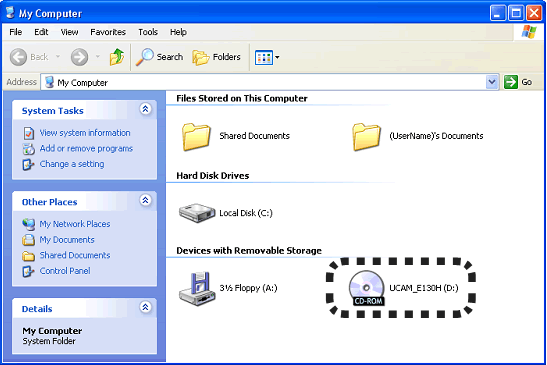Open the Search pane

click(x=159, y=57)
